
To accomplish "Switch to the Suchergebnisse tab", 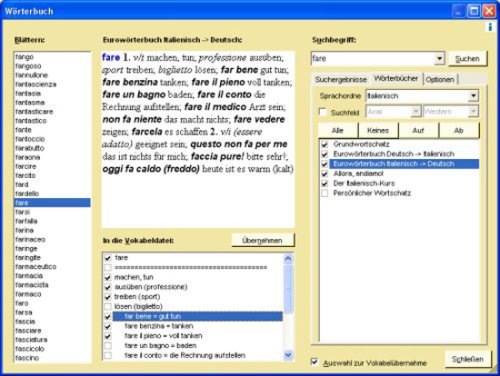I will (x=341, y=80).
